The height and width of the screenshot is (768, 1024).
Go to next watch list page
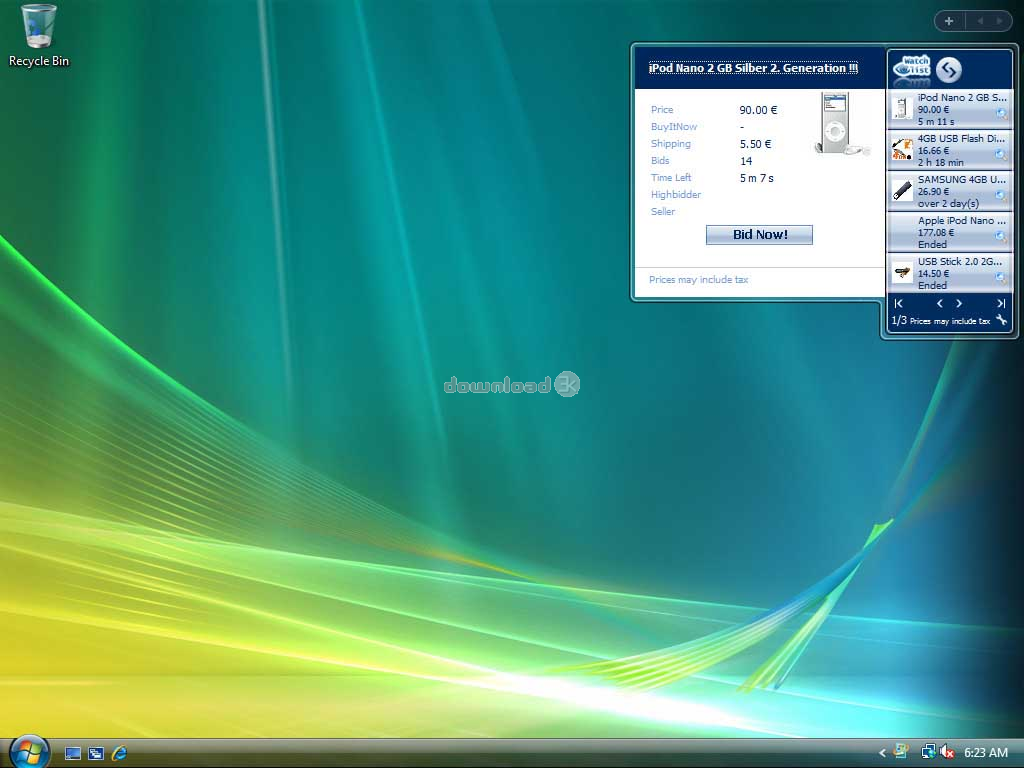tap(960, 303)
